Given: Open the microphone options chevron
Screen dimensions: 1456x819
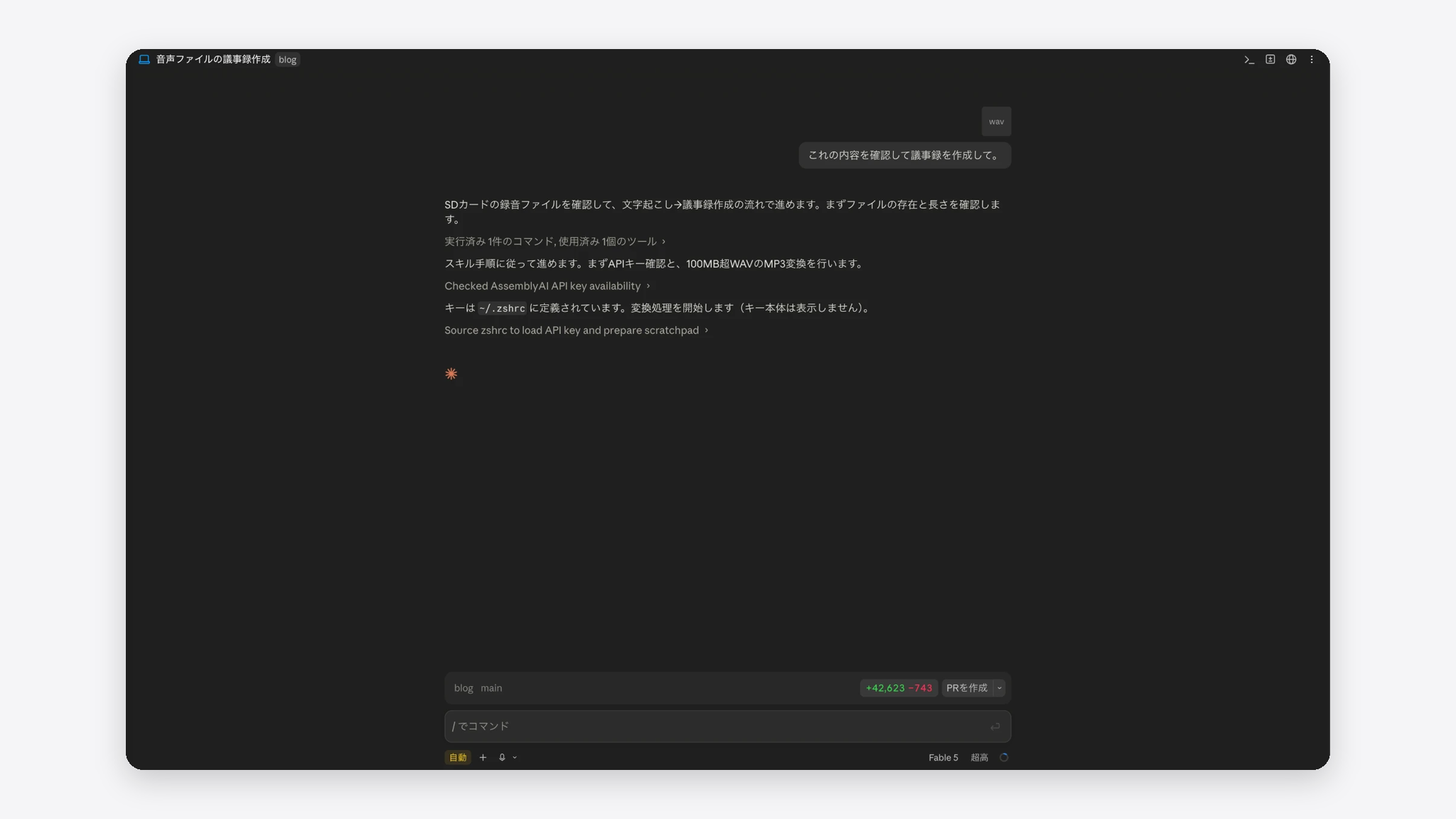Looking at the screenshot, I should pyautogui.click(x=515, y=758).
